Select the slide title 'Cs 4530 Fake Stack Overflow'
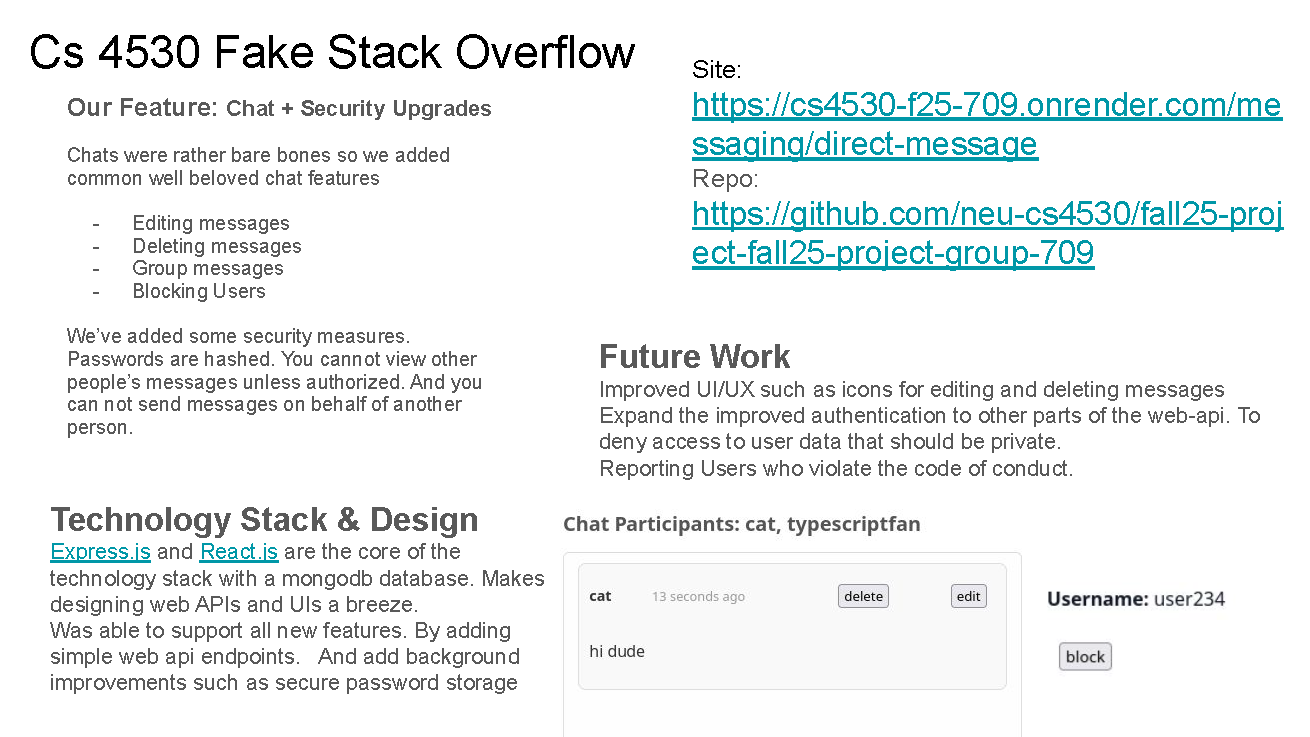1310x737 pixels. click(x=332, y=52)
